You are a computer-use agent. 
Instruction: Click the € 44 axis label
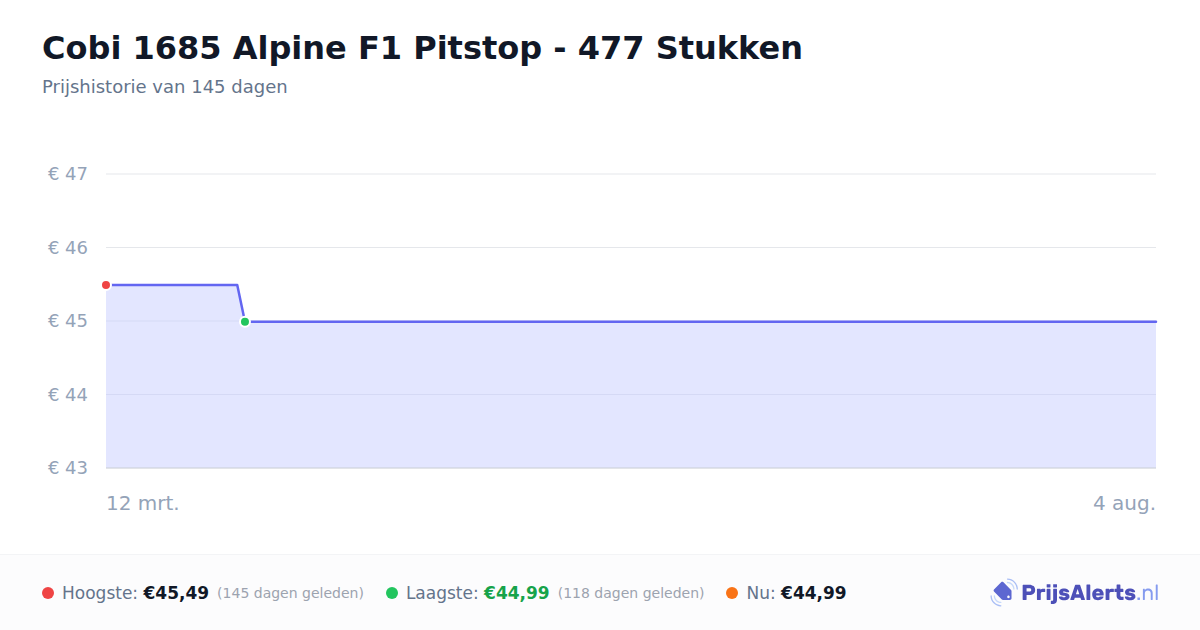68,395
